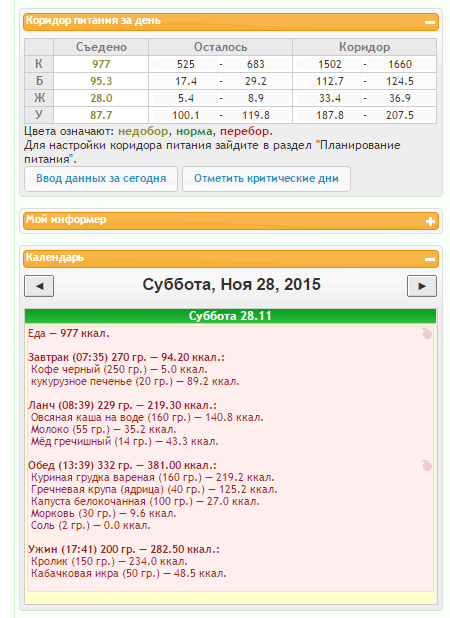Screen dimensions: 450x618
Task: Click corridor protein value 124.5
Action: tap(400, 81)
